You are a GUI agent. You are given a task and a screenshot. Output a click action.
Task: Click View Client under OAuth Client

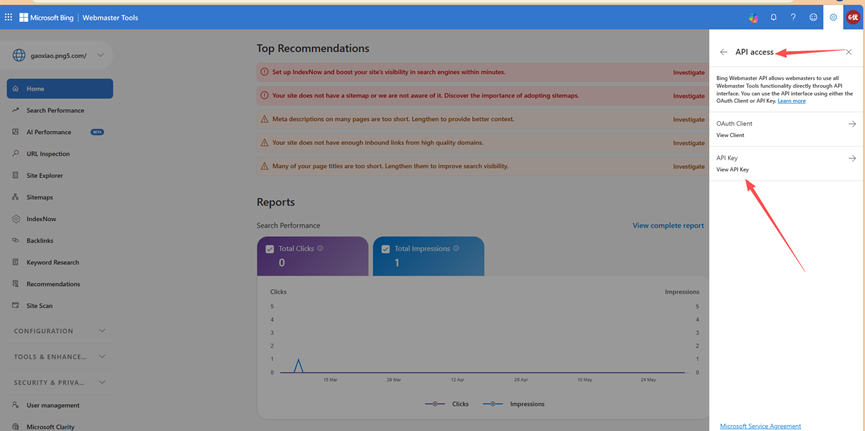[730, 135]
